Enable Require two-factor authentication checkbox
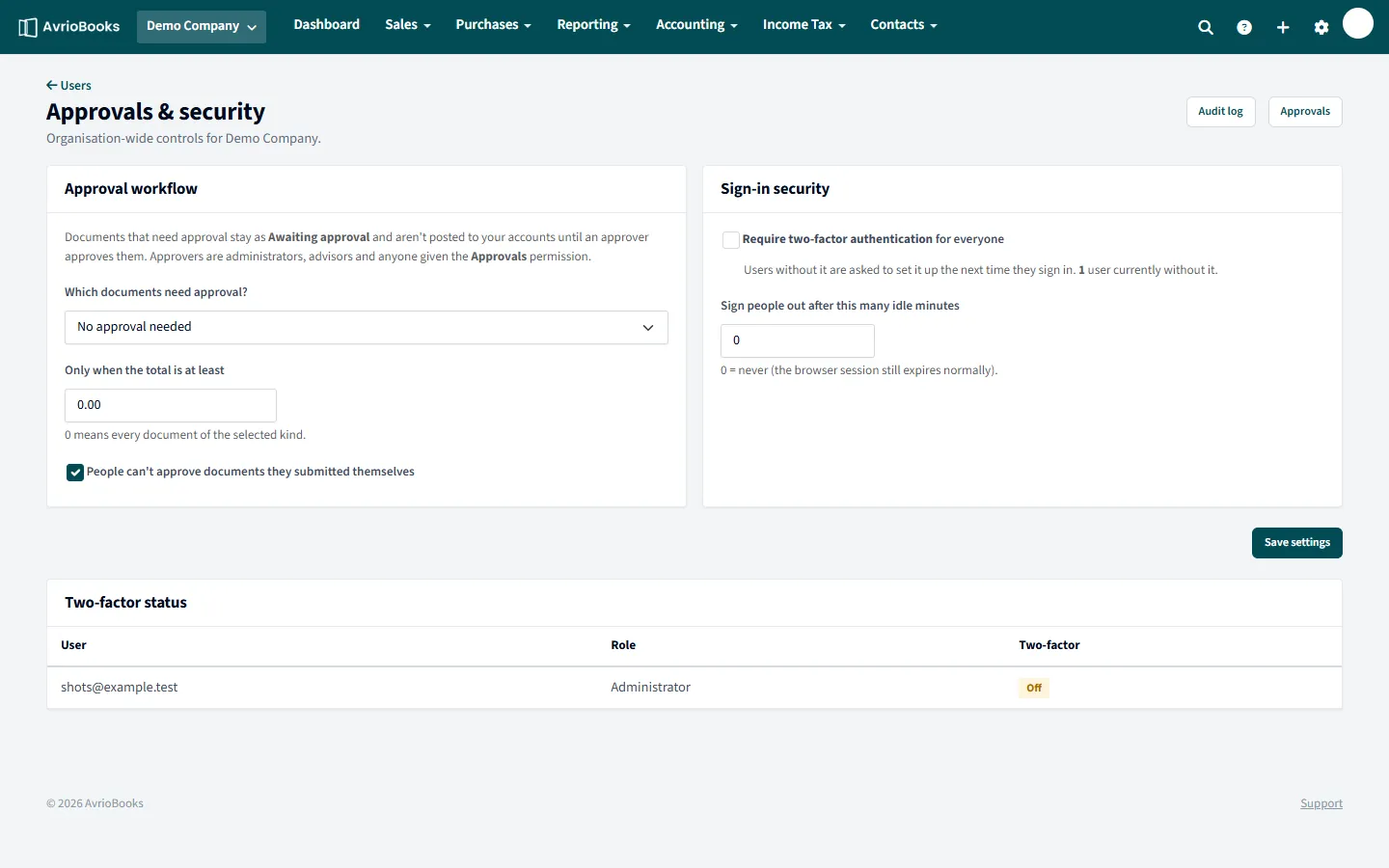1389x868 pixels. click(731, 239)
